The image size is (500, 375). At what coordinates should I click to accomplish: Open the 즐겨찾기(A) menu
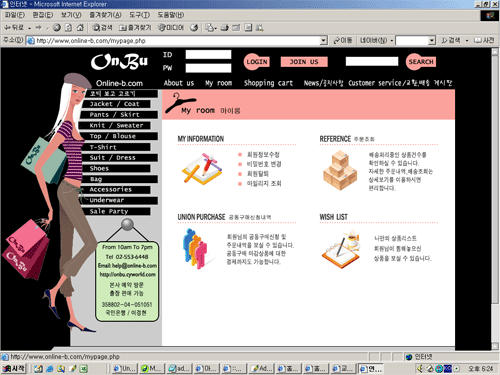point(105,15)
